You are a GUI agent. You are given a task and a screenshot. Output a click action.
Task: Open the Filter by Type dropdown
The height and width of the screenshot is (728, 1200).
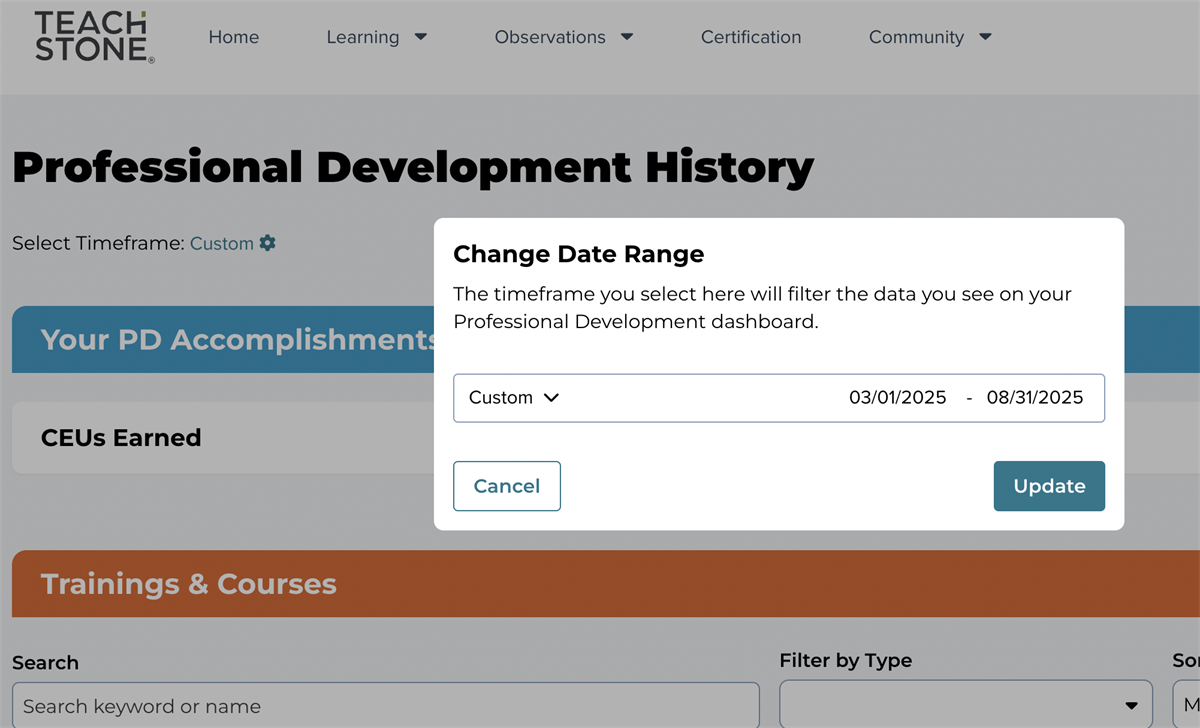point(965,704)
